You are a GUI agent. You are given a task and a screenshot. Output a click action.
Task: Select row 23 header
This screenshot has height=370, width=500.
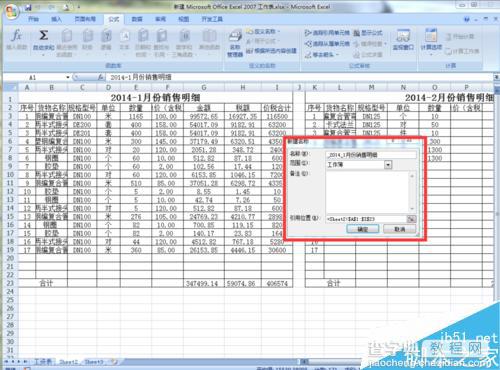pyautogui.click(x=10, y=283)
